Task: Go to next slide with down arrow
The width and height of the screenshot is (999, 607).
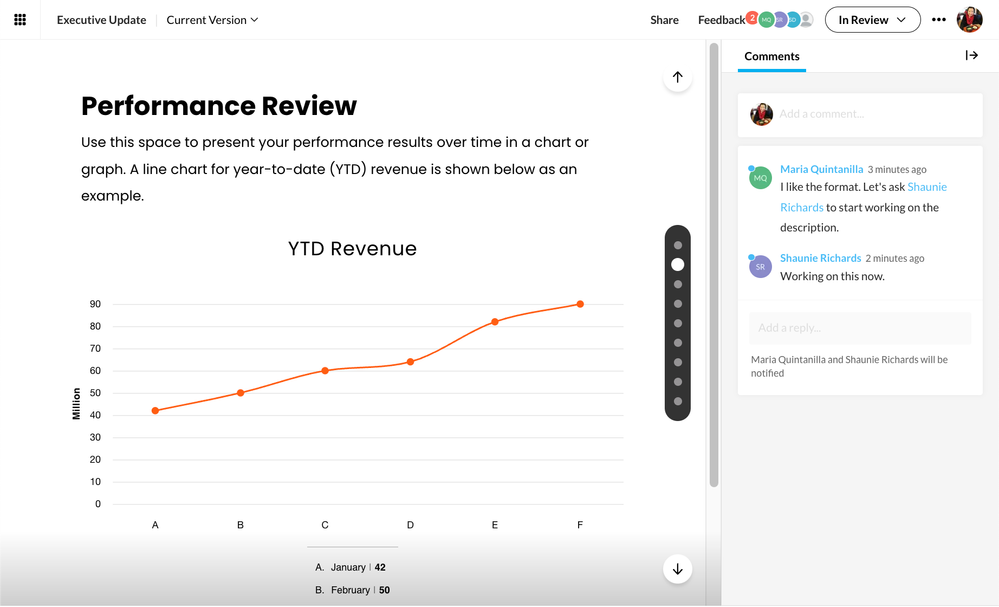Action: pyautogui.click(x=677, y=569)
